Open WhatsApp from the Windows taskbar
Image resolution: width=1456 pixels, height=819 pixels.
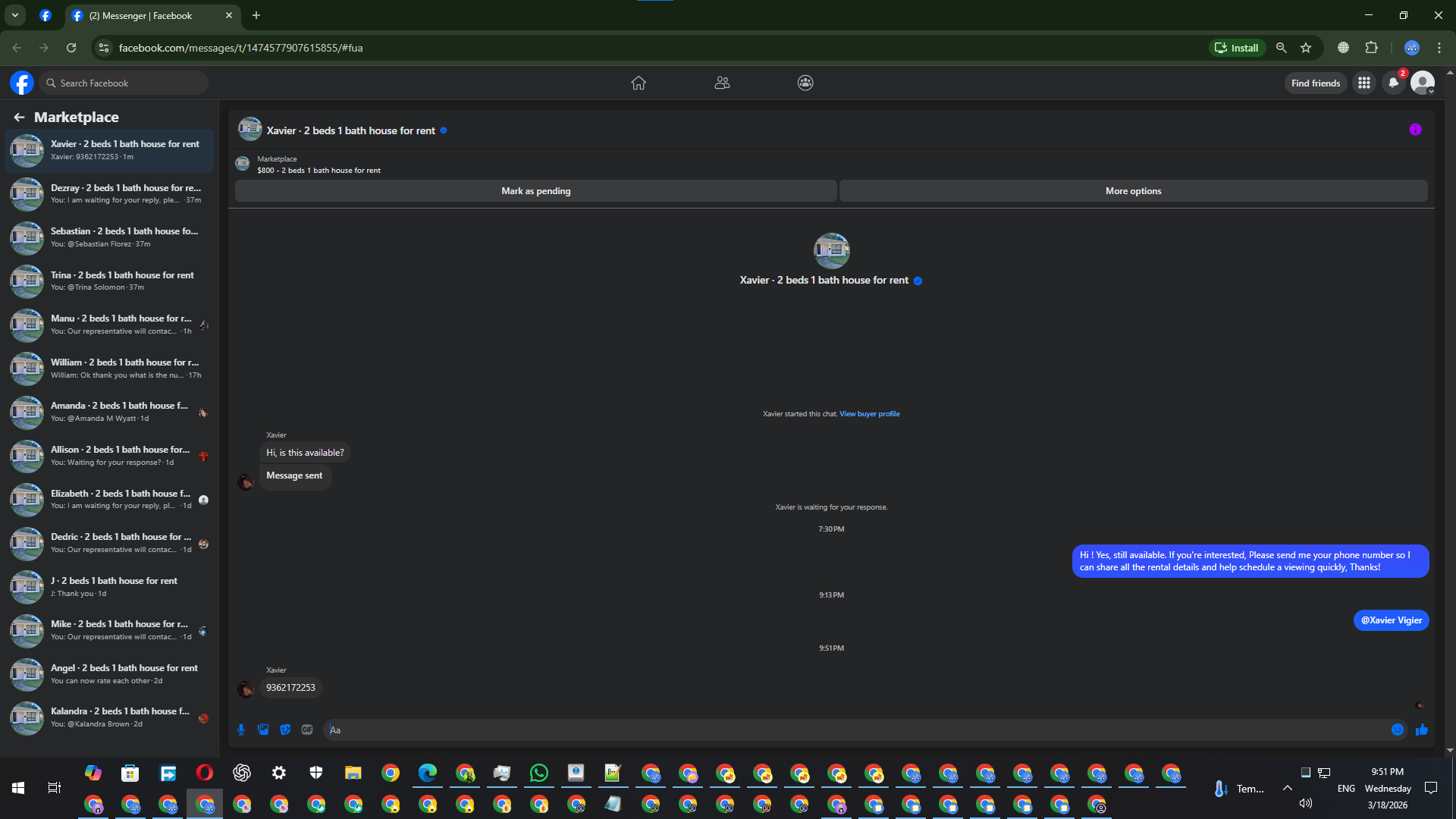539,773
